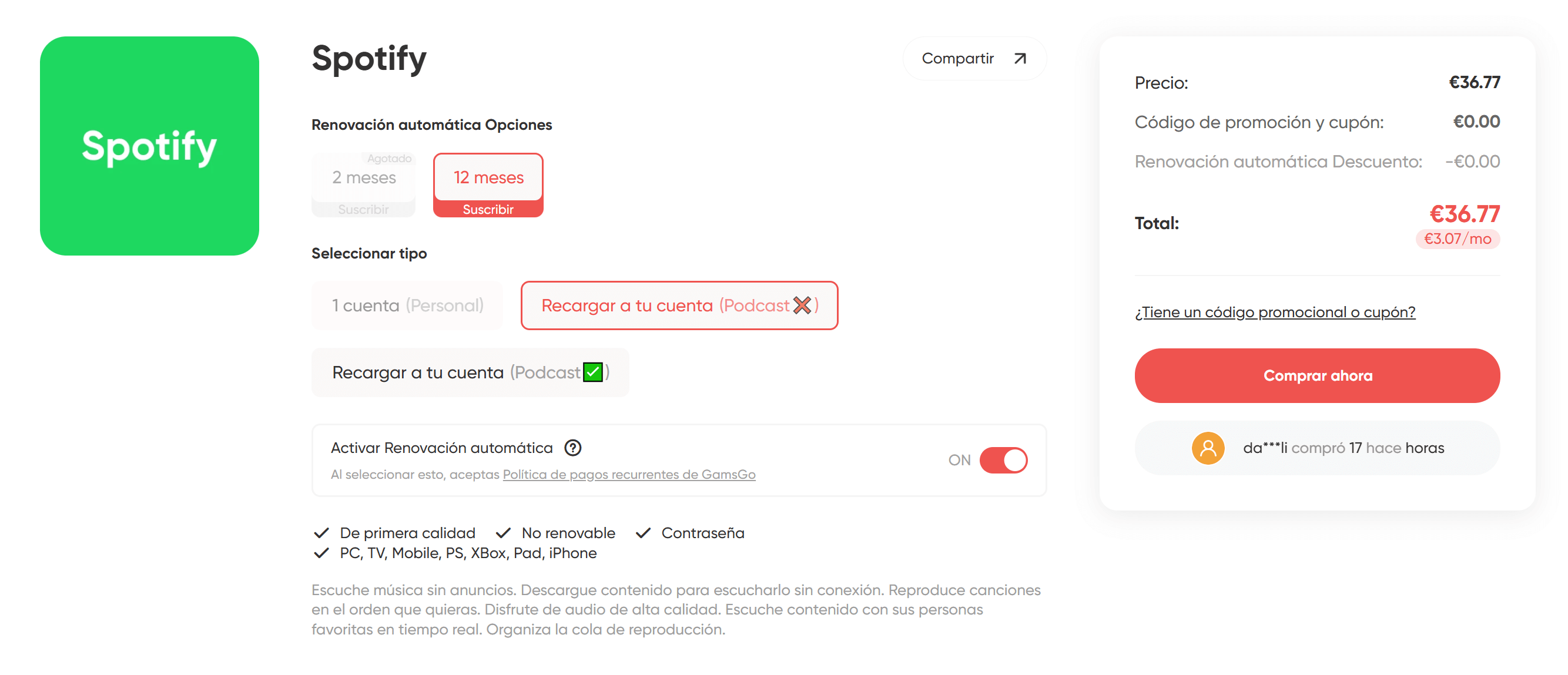Click the €3.07/mo monthly price badge

point(1458,239)
